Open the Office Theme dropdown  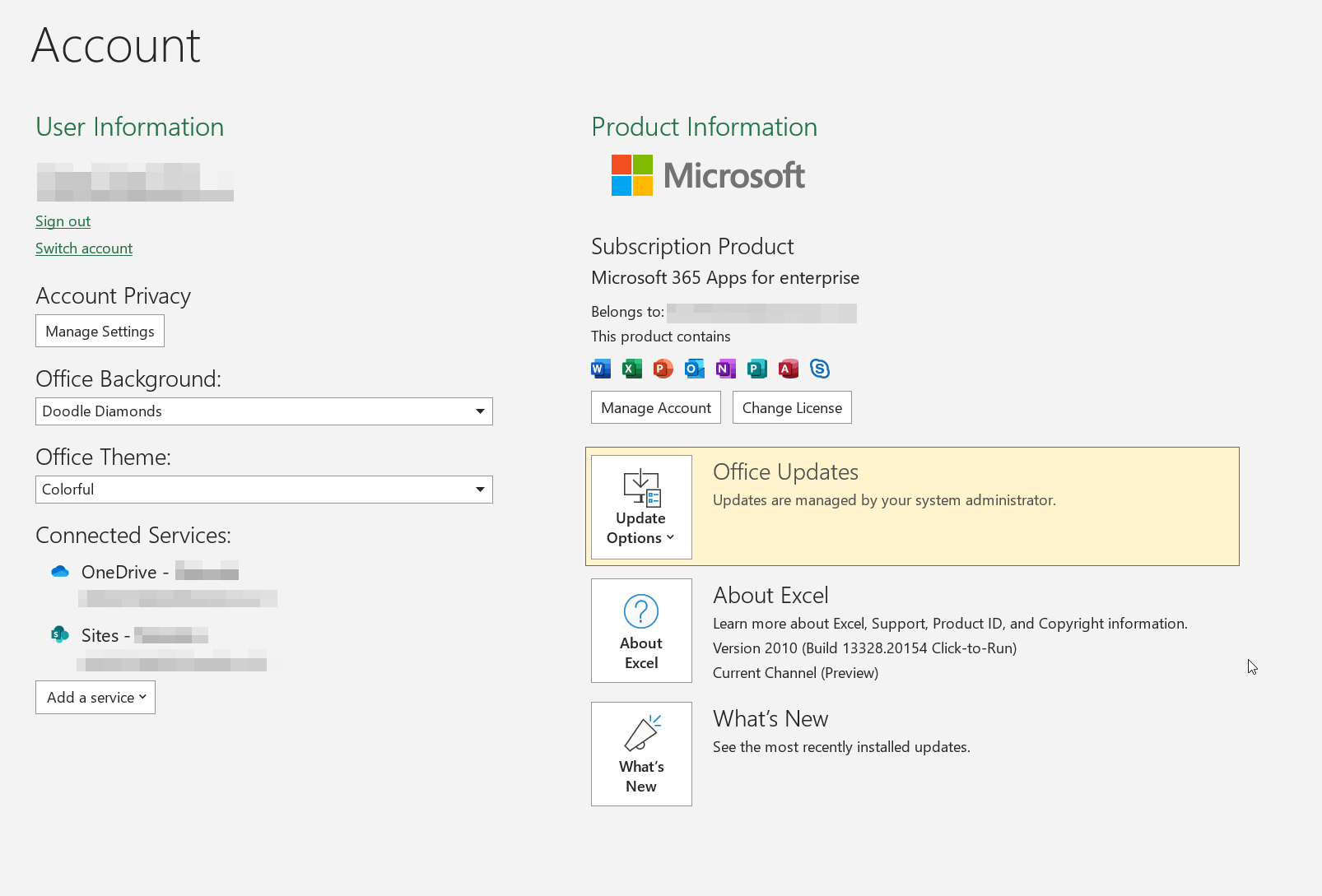[x=264, y=490]
